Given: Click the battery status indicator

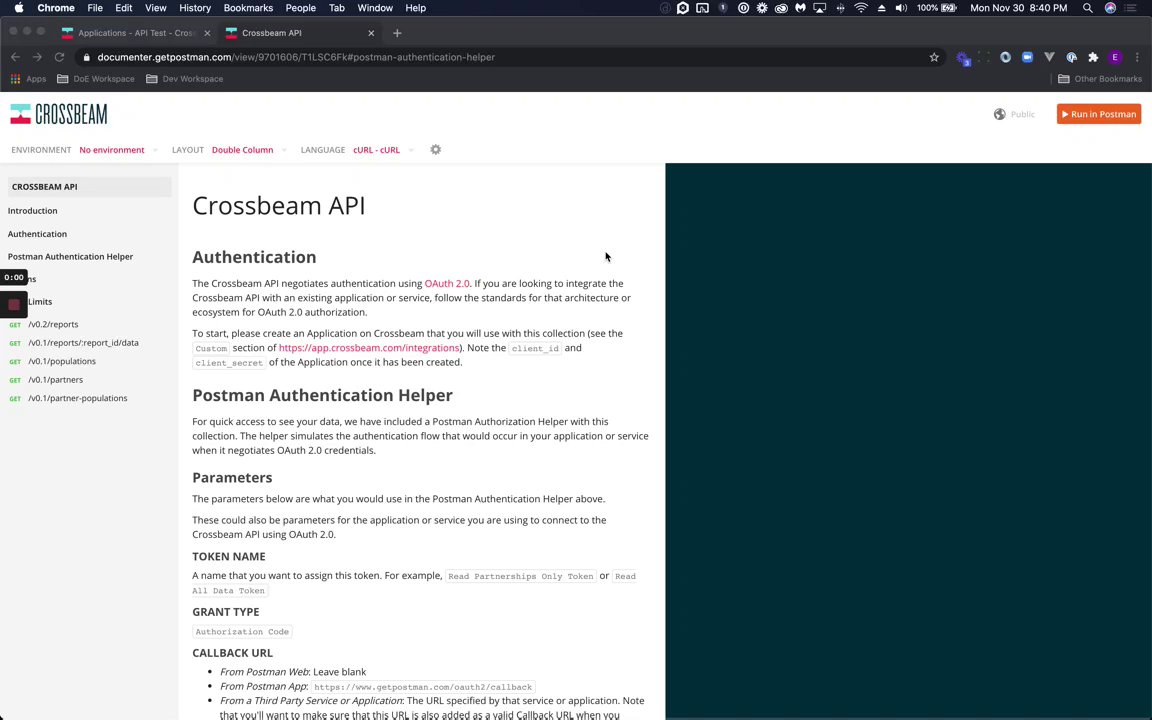Looking at the screenshot, I should pos(937,8).
